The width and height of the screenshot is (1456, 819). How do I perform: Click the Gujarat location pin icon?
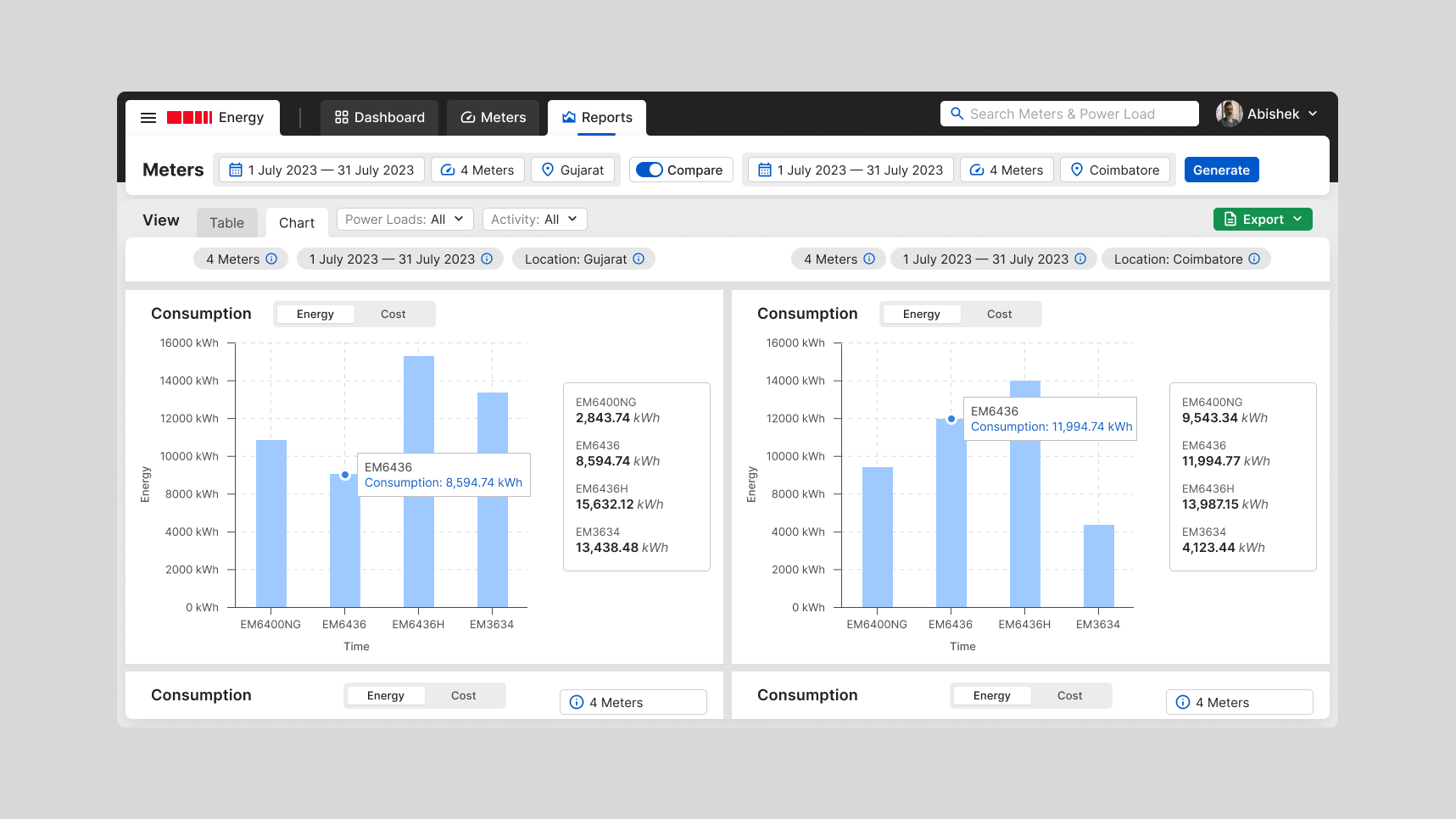point(548,170)
